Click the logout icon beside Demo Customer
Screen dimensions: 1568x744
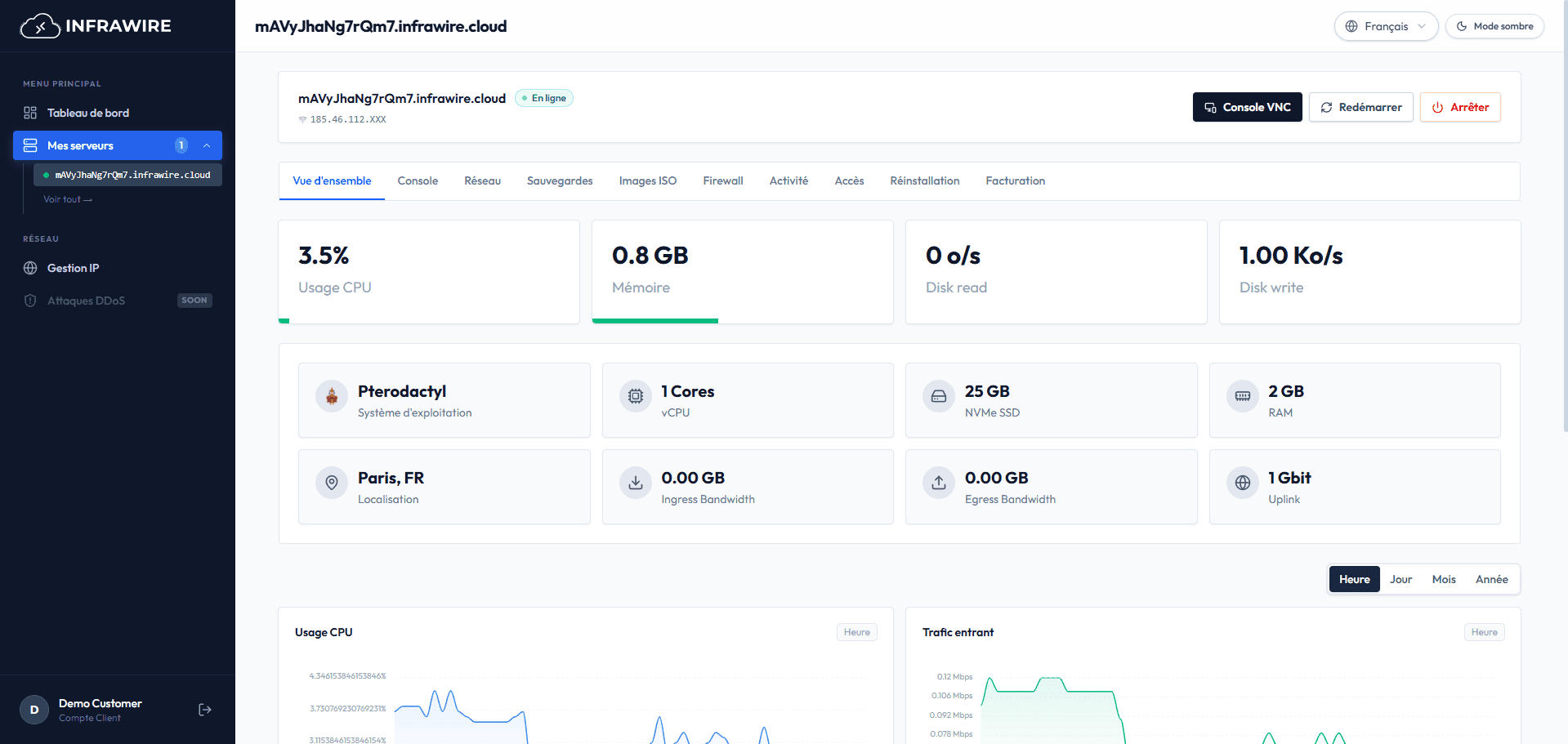point(205,710)
